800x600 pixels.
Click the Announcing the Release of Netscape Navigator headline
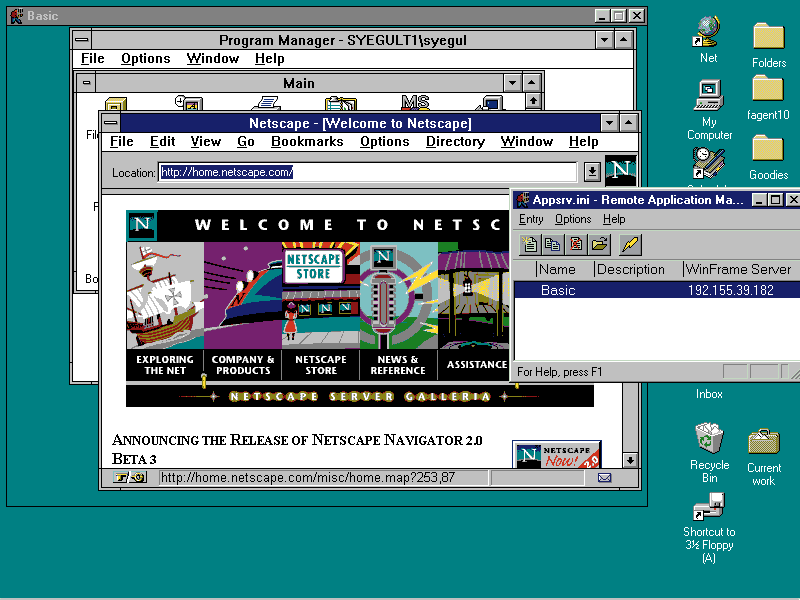[x=297, y=449]
